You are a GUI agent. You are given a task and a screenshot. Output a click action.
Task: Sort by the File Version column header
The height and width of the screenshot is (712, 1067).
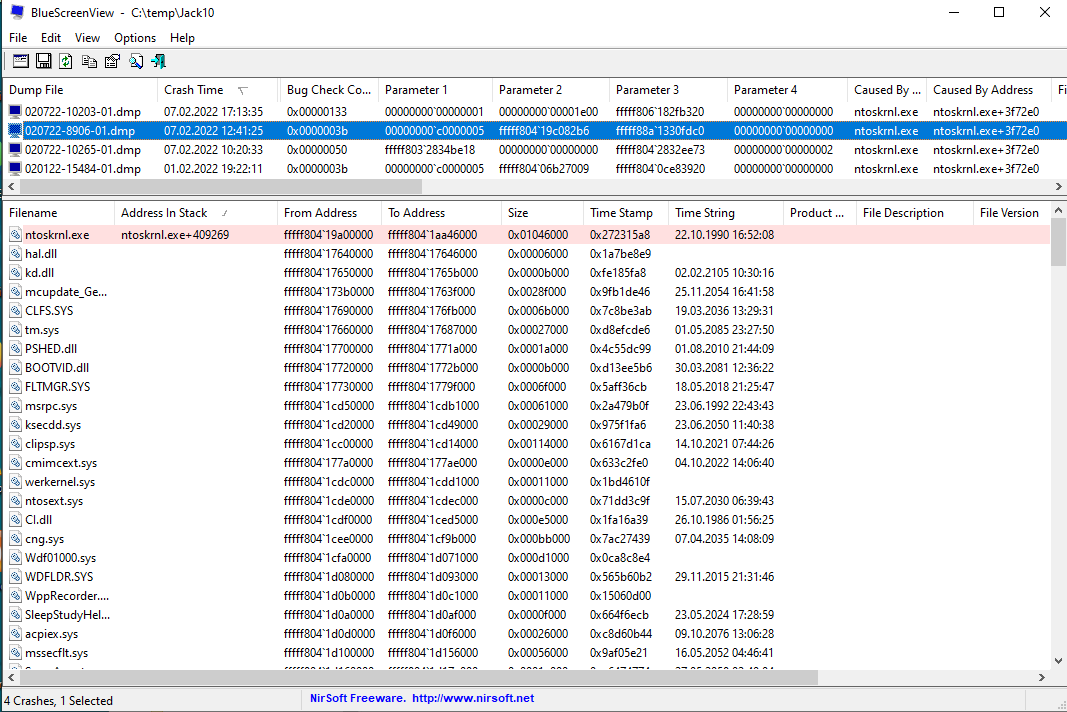[x=1011, y=213]
